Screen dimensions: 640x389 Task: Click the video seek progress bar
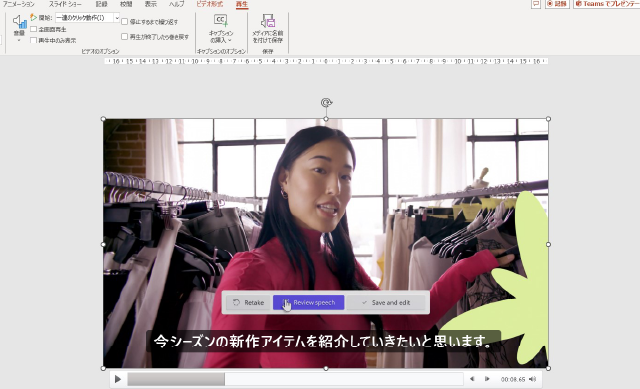pos(295,379)
